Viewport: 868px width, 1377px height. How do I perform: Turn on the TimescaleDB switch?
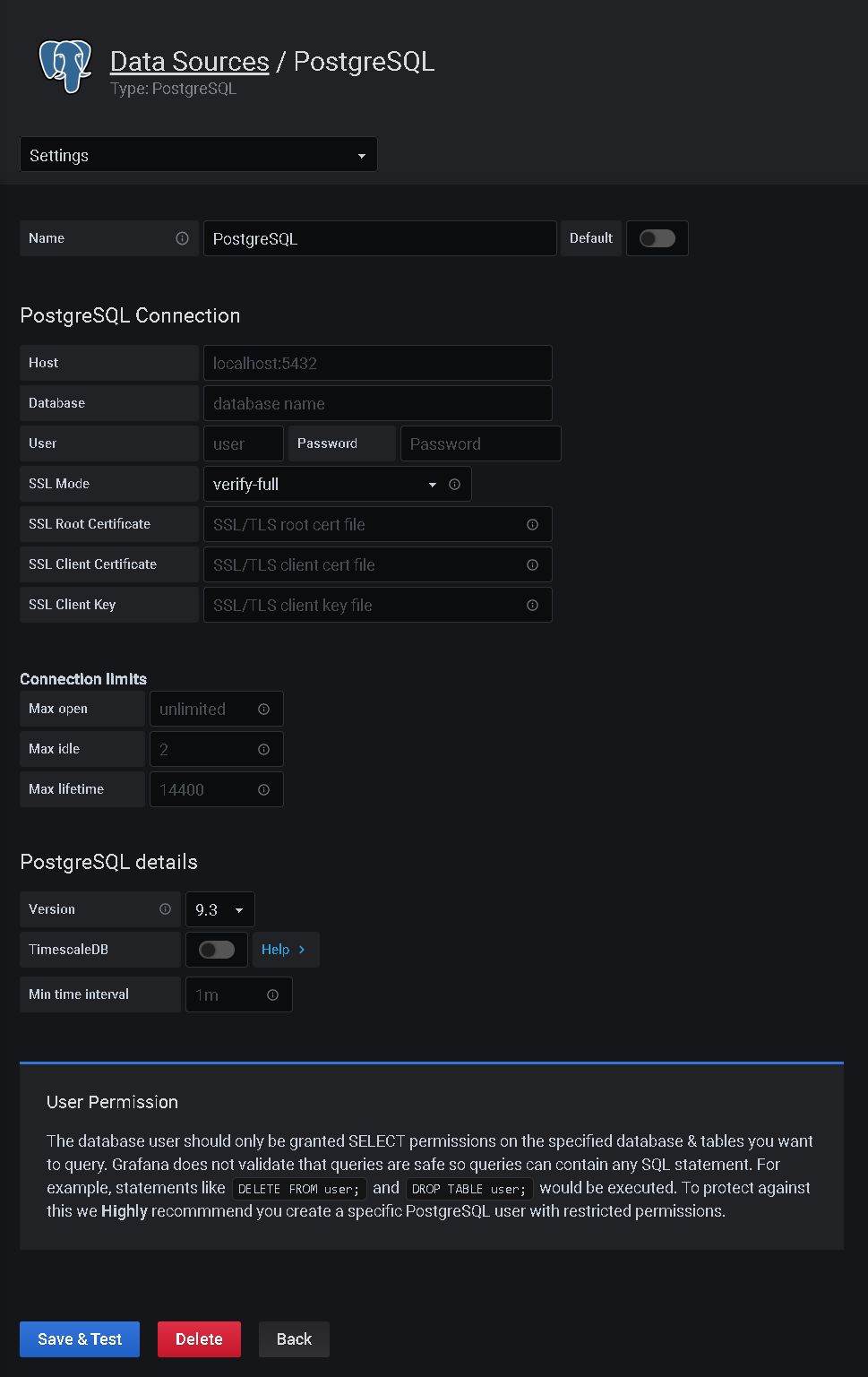[x=216, y=949]
